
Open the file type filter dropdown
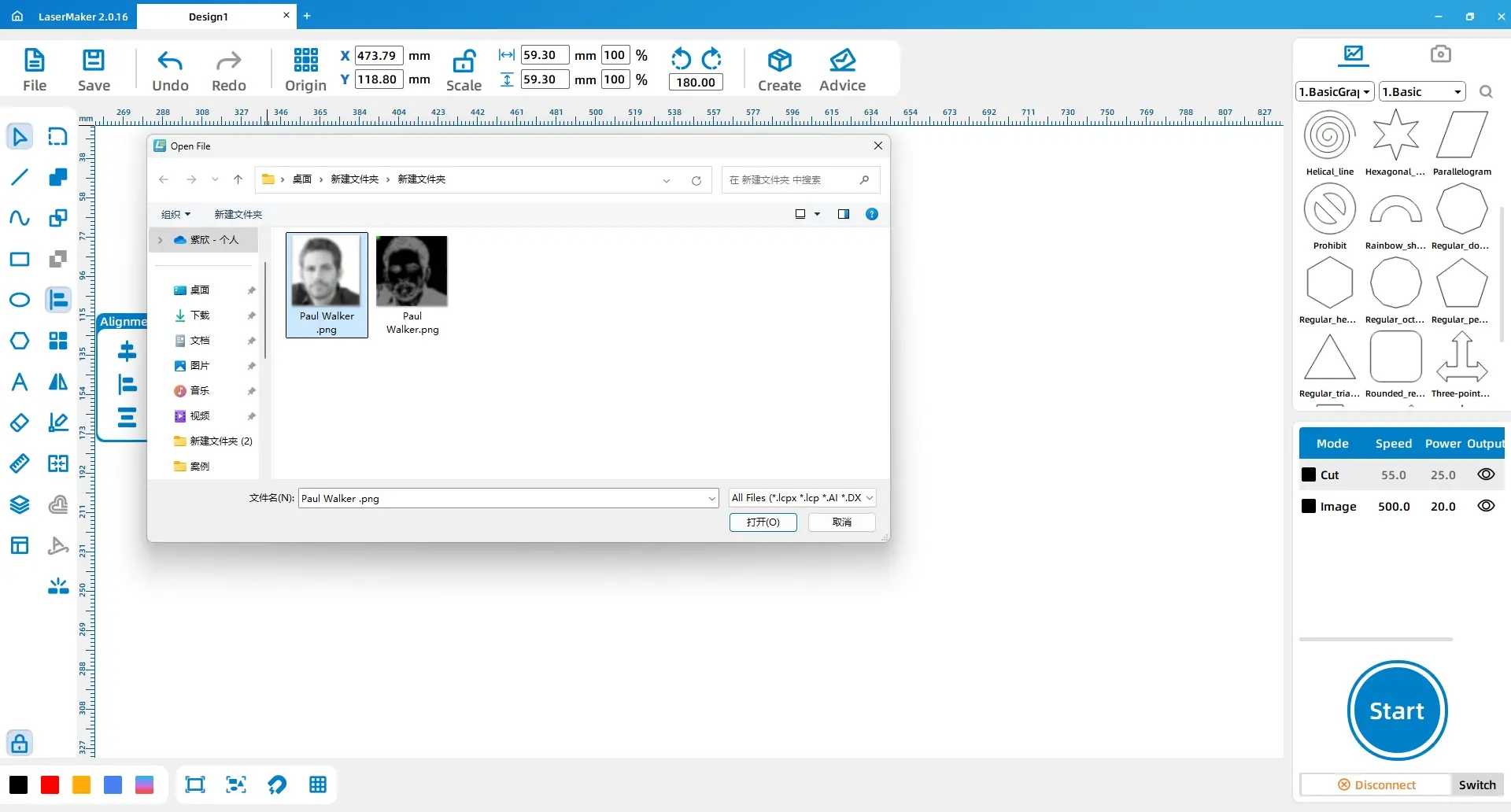[x=802, y=498]
